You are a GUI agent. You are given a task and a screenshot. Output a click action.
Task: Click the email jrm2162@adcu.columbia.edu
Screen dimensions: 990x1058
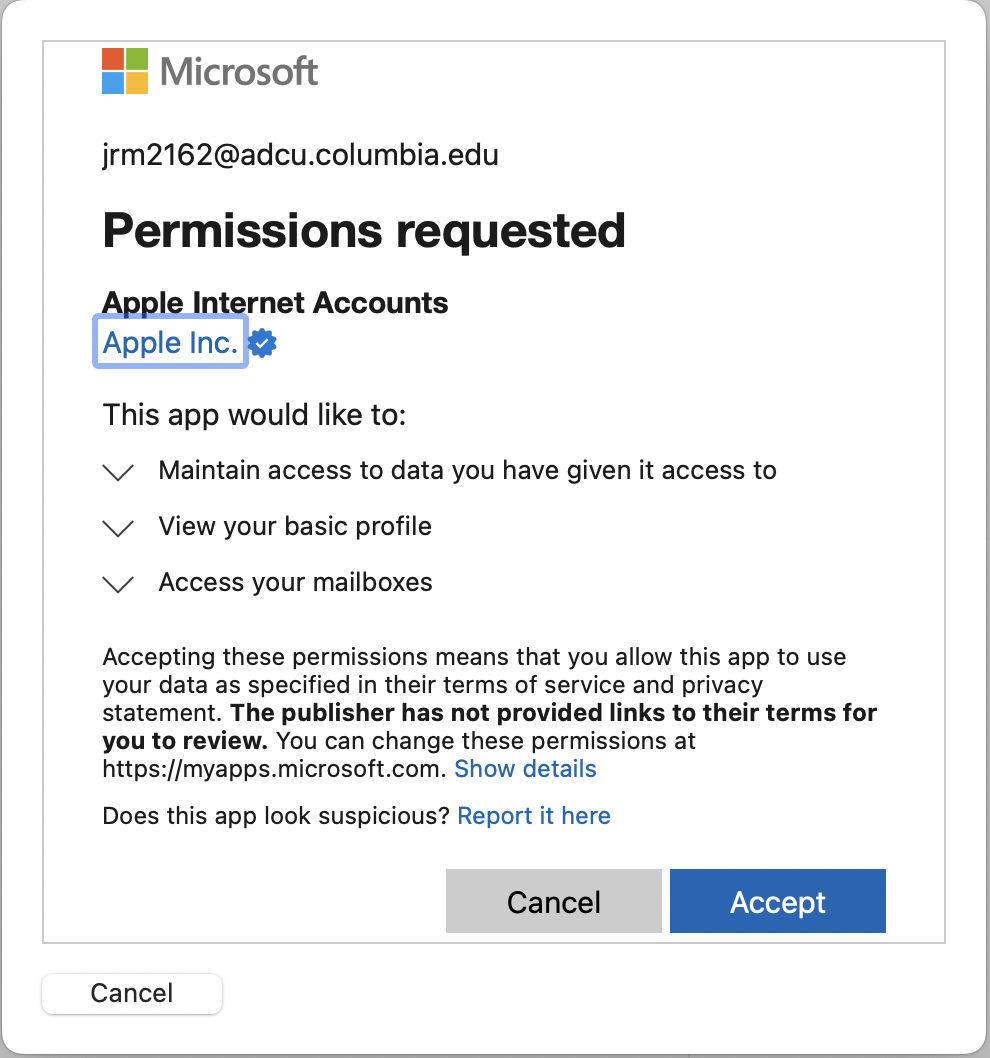[x=300, y=155]
